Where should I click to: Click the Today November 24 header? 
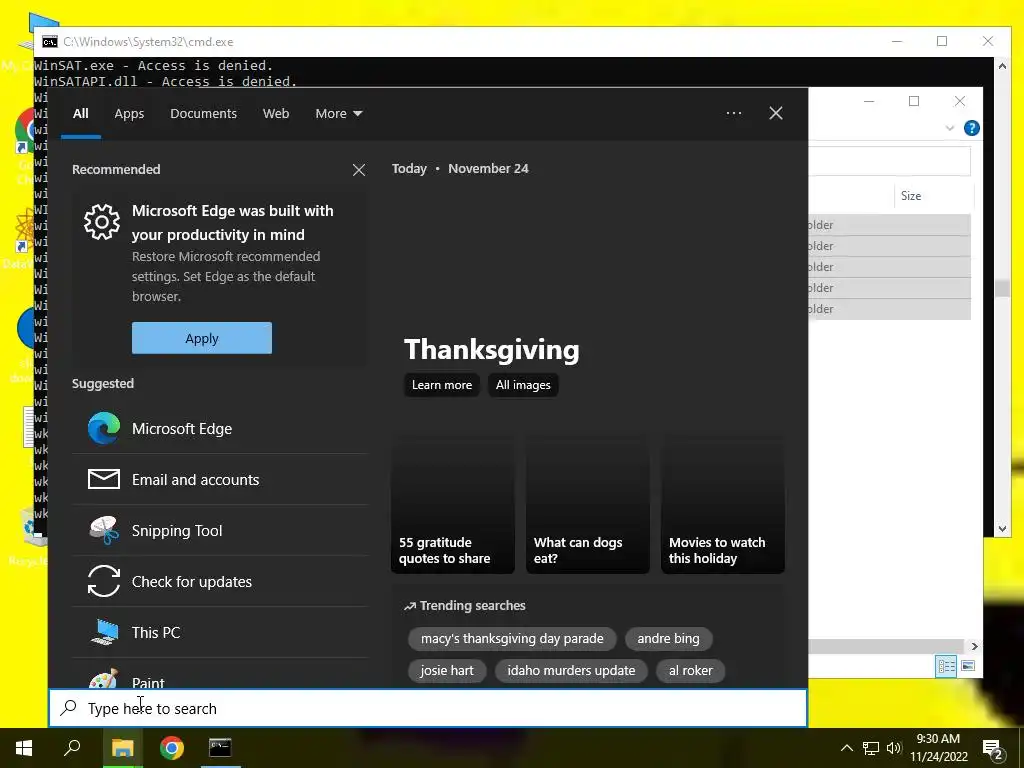[x=460, y=168]
